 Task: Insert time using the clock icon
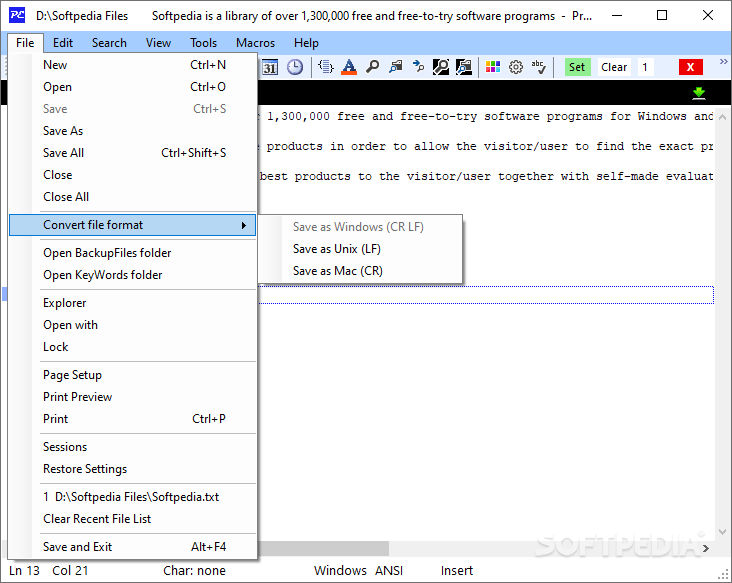295,67
